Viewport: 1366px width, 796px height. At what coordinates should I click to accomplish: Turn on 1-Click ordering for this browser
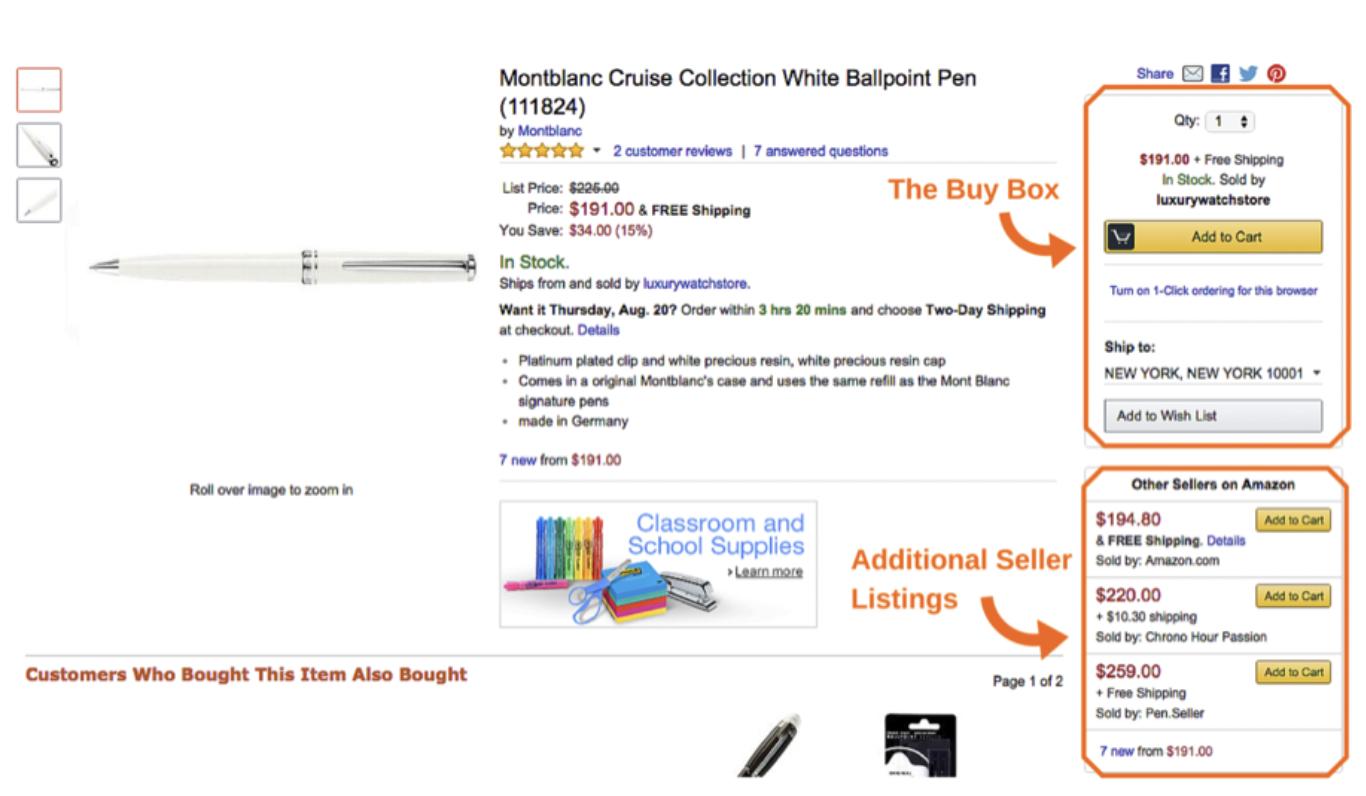(1213, 291)
